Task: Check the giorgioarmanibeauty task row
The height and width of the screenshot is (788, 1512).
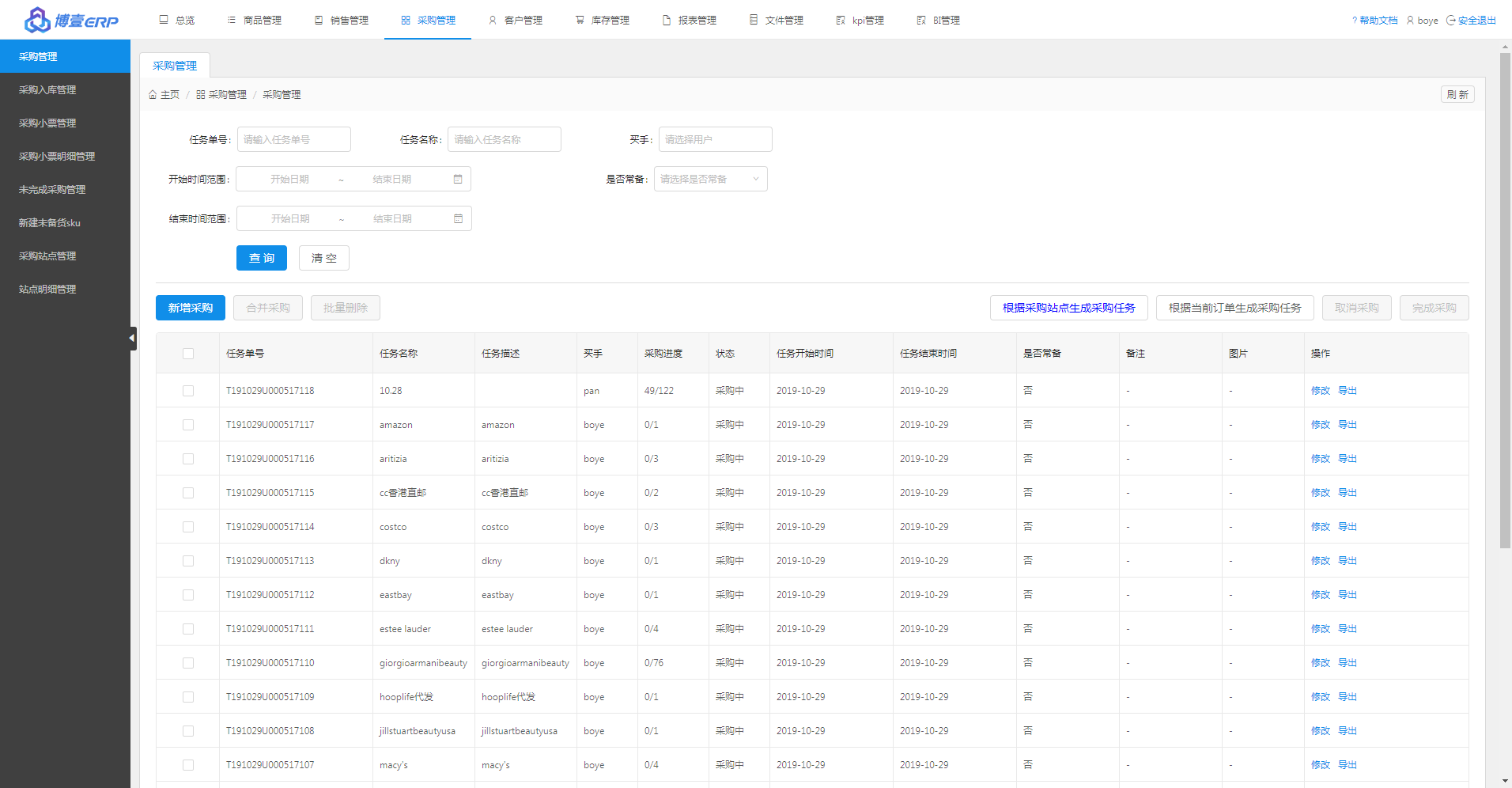Action: click(188, 663)
